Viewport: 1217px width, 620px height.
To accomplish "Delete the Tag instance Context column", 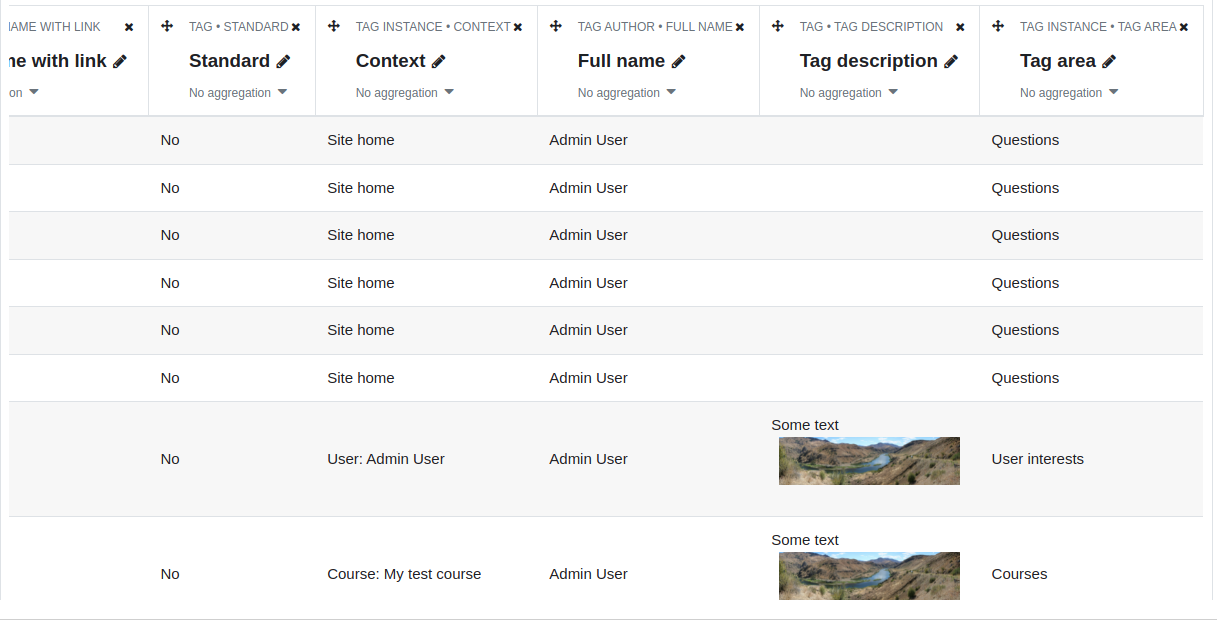I will (518, 27).
